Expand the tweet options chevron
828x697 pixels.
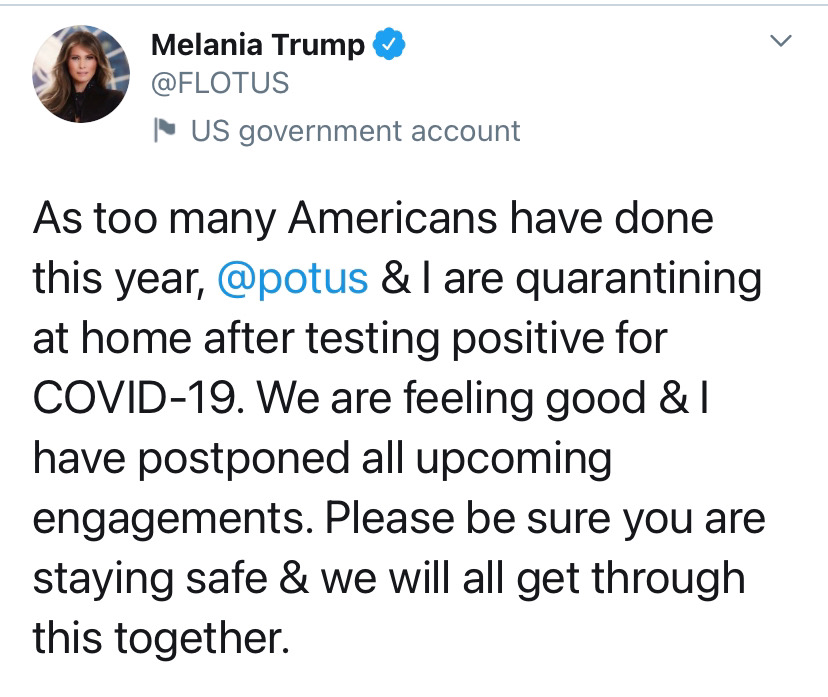click(780, 42)
